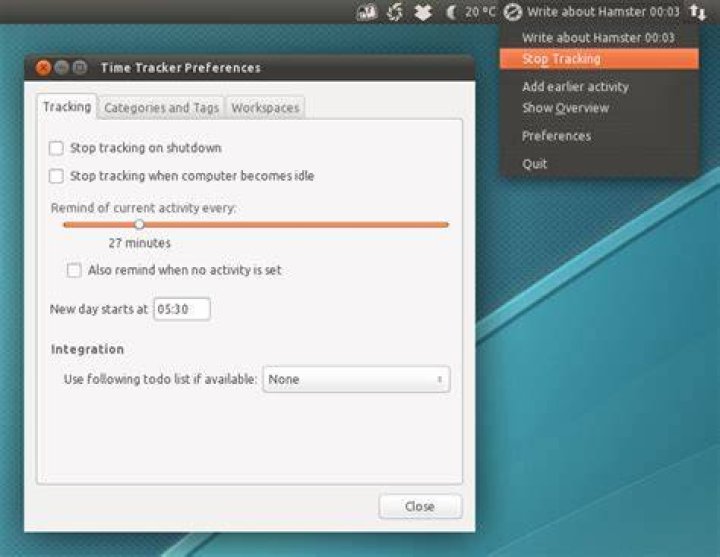The width and height of the screenshot is (720, 557).
Task: Click 'Remind of current activity every:' label
Action: click(143, 208)
